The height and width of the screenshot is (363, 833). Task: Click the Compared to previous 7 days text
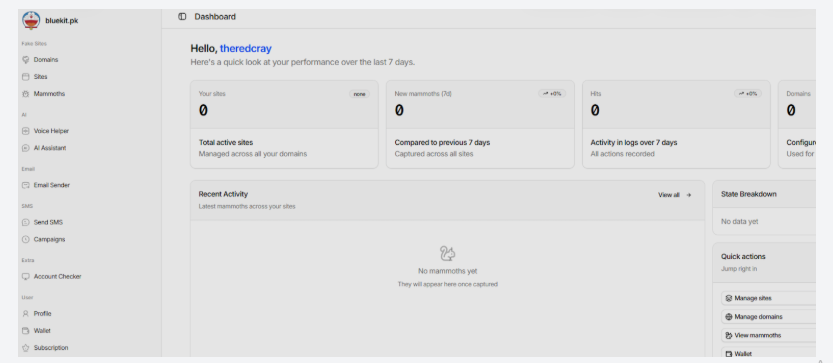(442, 142)
